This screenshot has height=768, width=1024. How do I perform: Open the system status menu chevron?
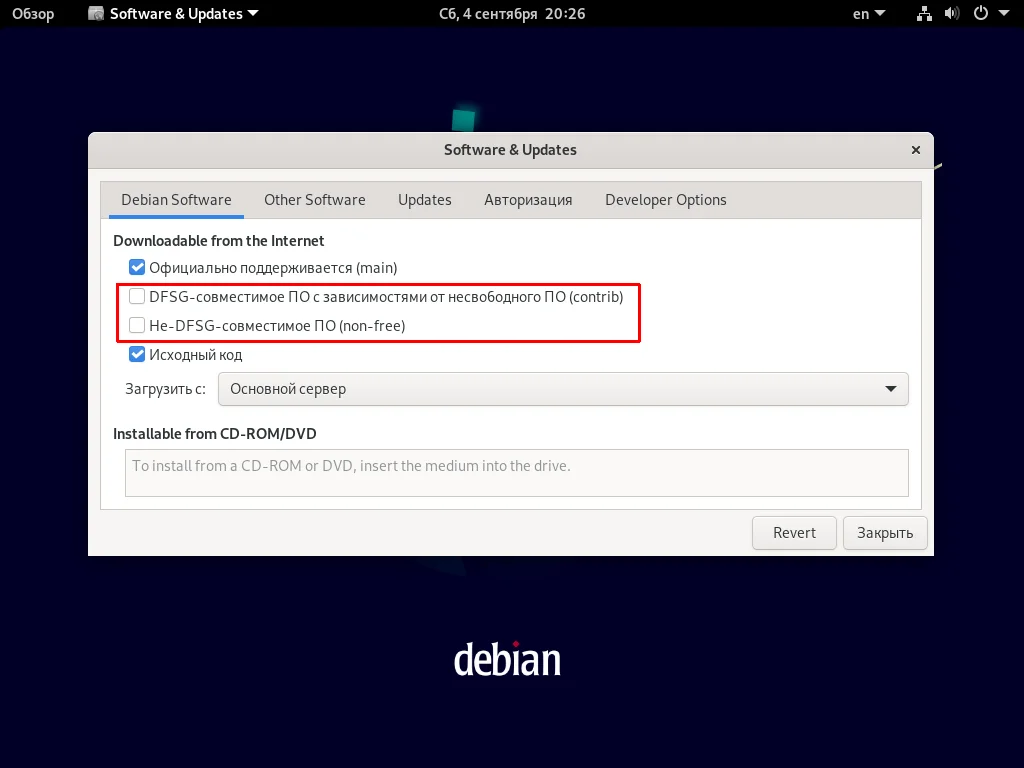[x=1005, y=13]
